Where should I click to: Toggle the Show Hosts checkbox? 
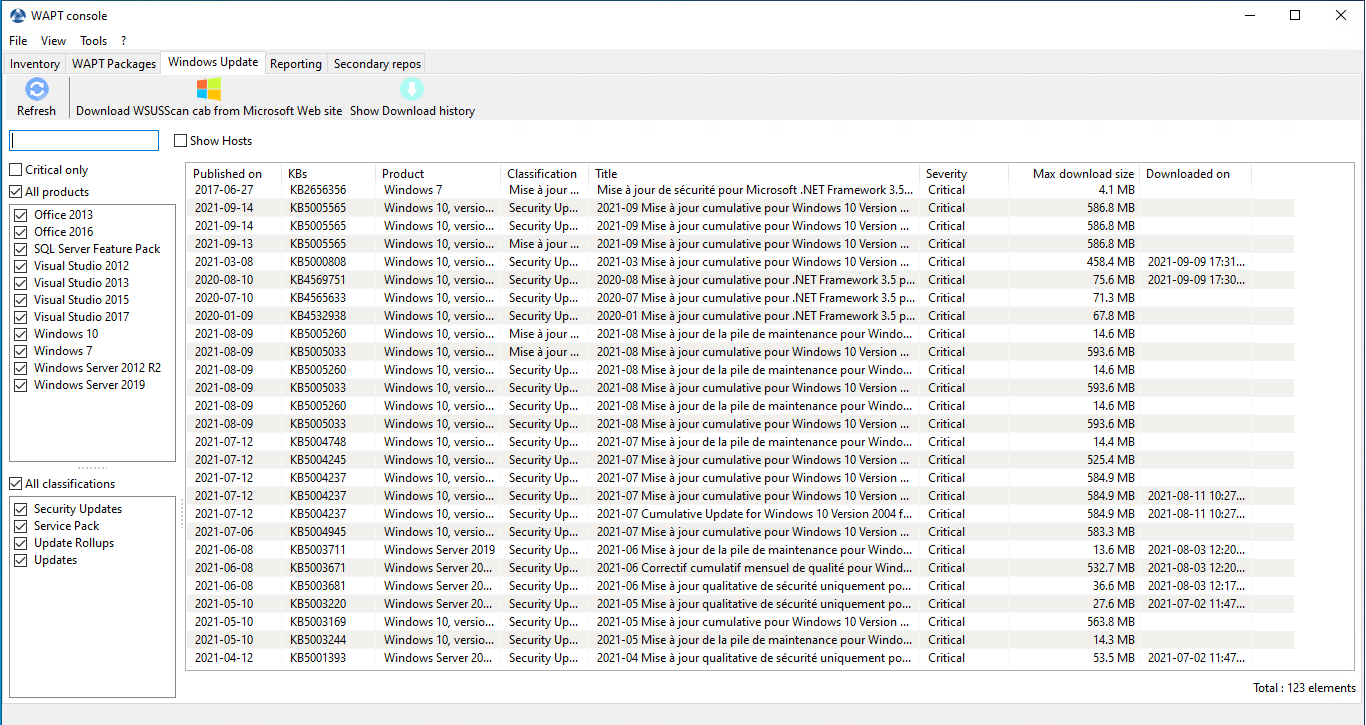(x=181, y=141)
